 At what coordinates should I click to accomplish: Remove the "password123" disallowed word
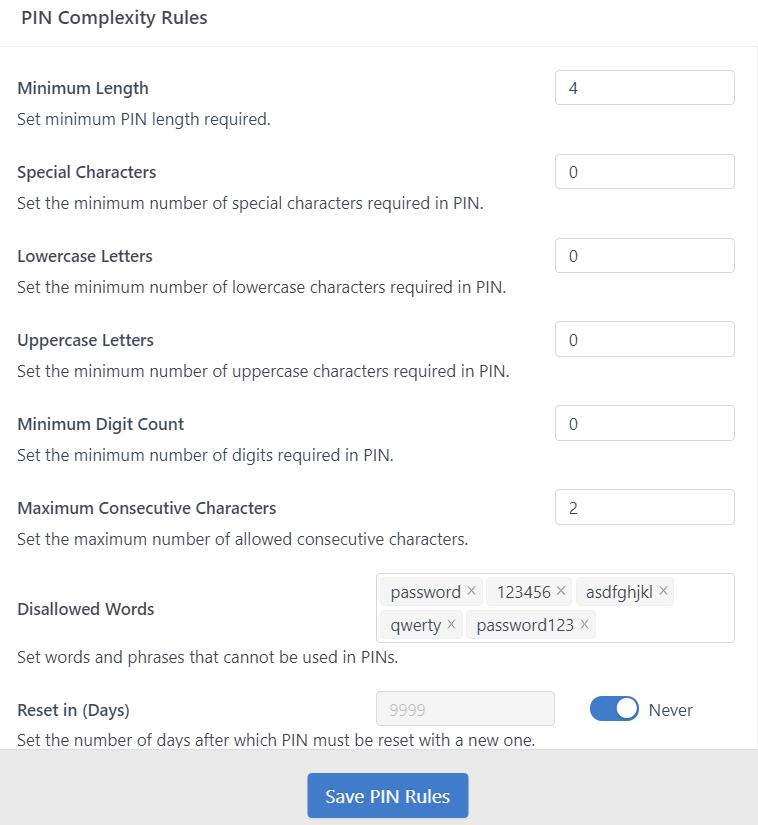point(585,625)
